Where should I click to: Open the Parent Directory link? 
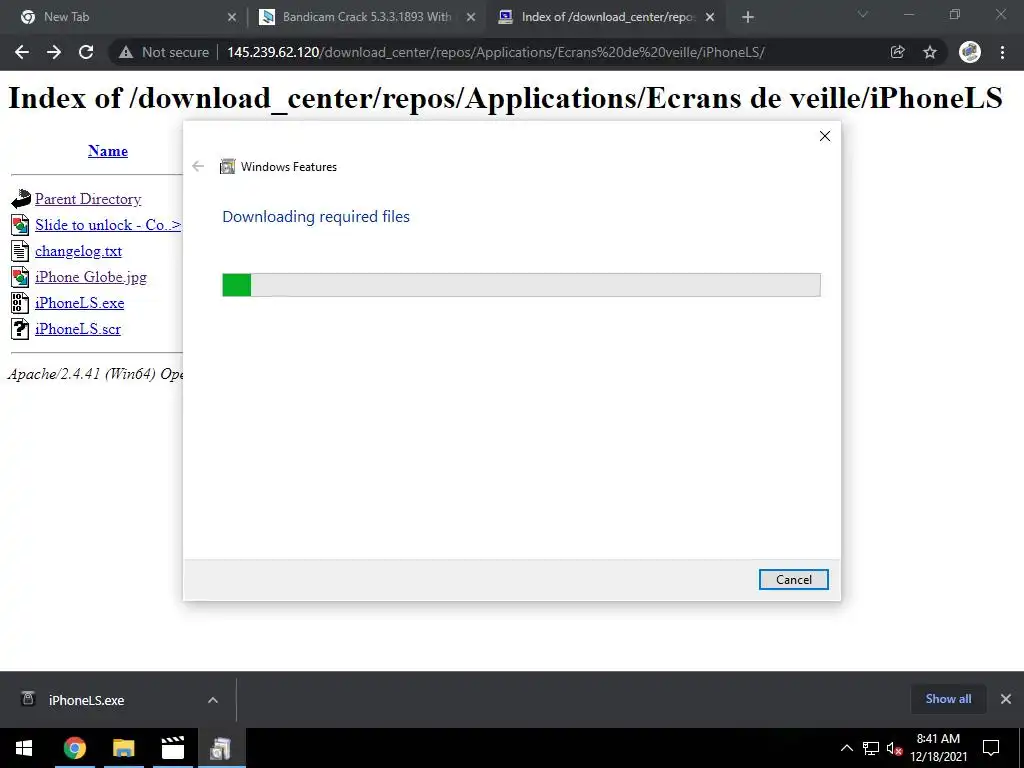tap(88, 199)
